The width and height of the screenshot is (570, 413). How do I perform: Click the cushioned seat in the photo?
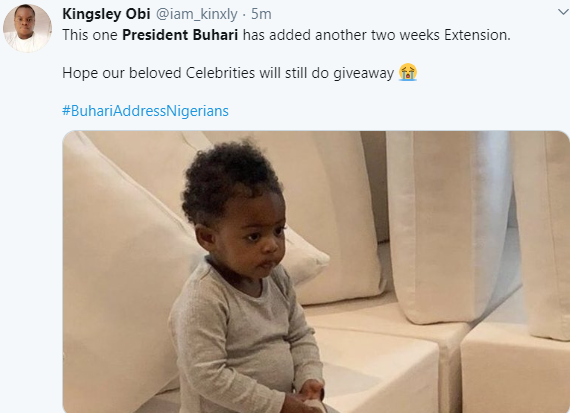click(x=382, y=364)
